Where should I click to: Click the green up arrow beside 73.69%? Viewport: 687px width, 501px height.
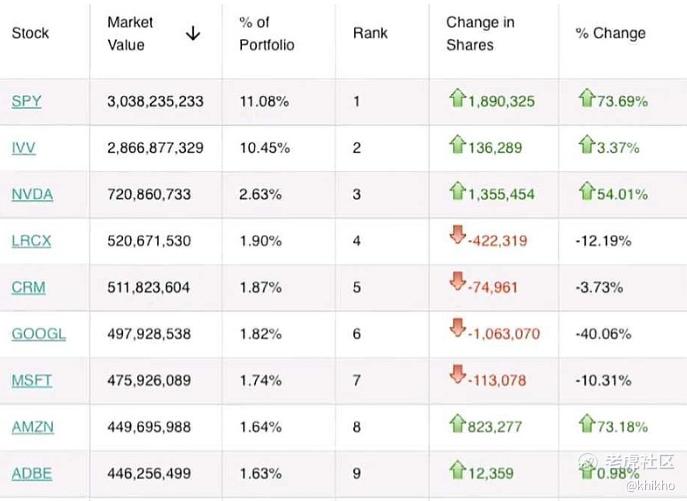[586, 98]
